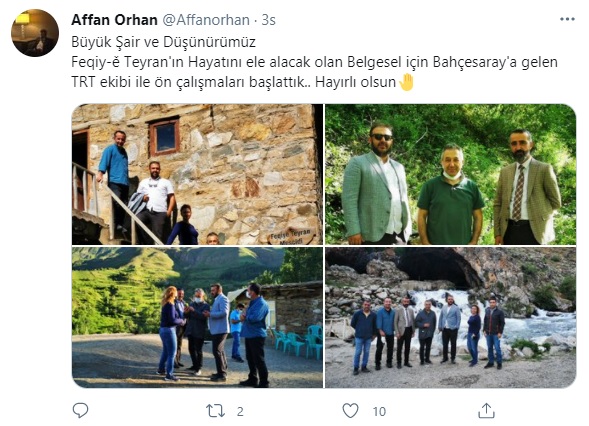Retweet using the arrows icon
The image size is (589, 426).
[x=216, y=411]
